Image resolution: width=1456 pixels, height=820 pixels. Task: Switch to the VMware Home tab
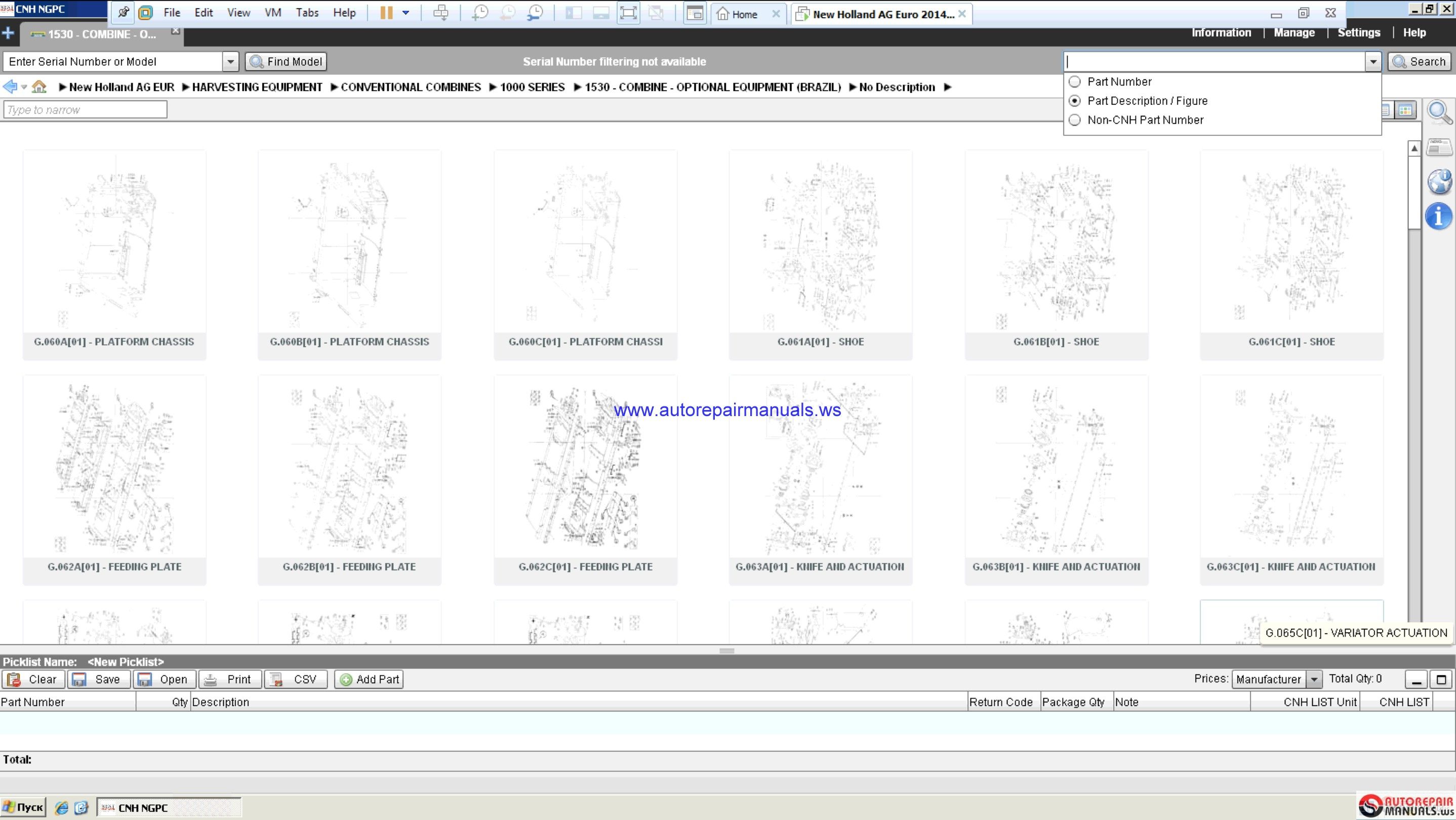(x=744, y=14)
